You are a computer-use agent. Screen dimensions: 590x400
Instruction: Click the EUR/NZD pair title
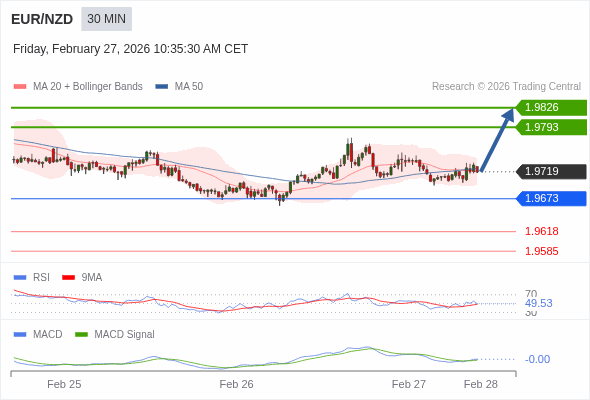coord(42,19)
